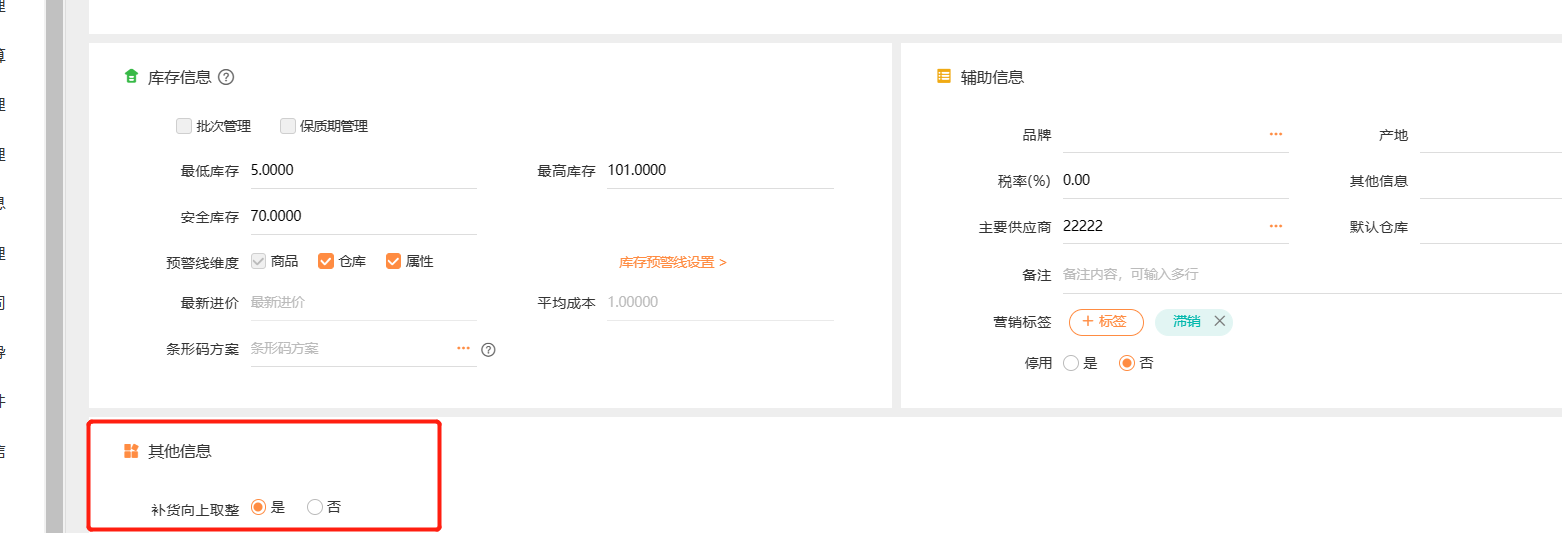Image resolution: width=1562 pixels, height=533 pixels.
Task: Click the 最新进价 input field
Action: click(x=363, y=302)
